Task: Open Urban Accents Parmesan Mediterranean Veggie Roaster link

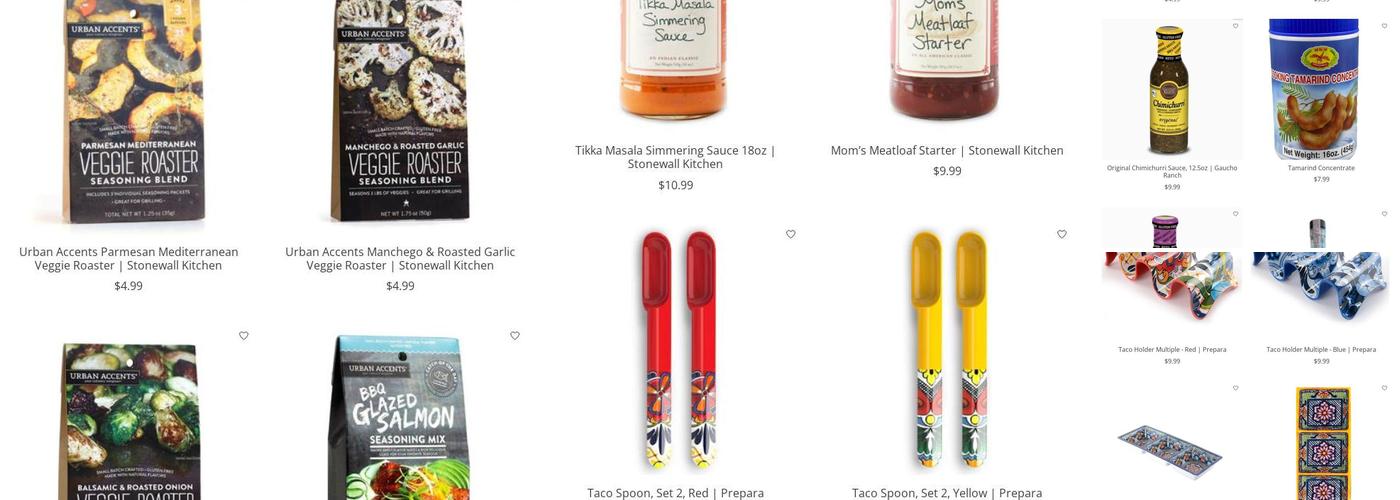Action: tap(128, 258)
